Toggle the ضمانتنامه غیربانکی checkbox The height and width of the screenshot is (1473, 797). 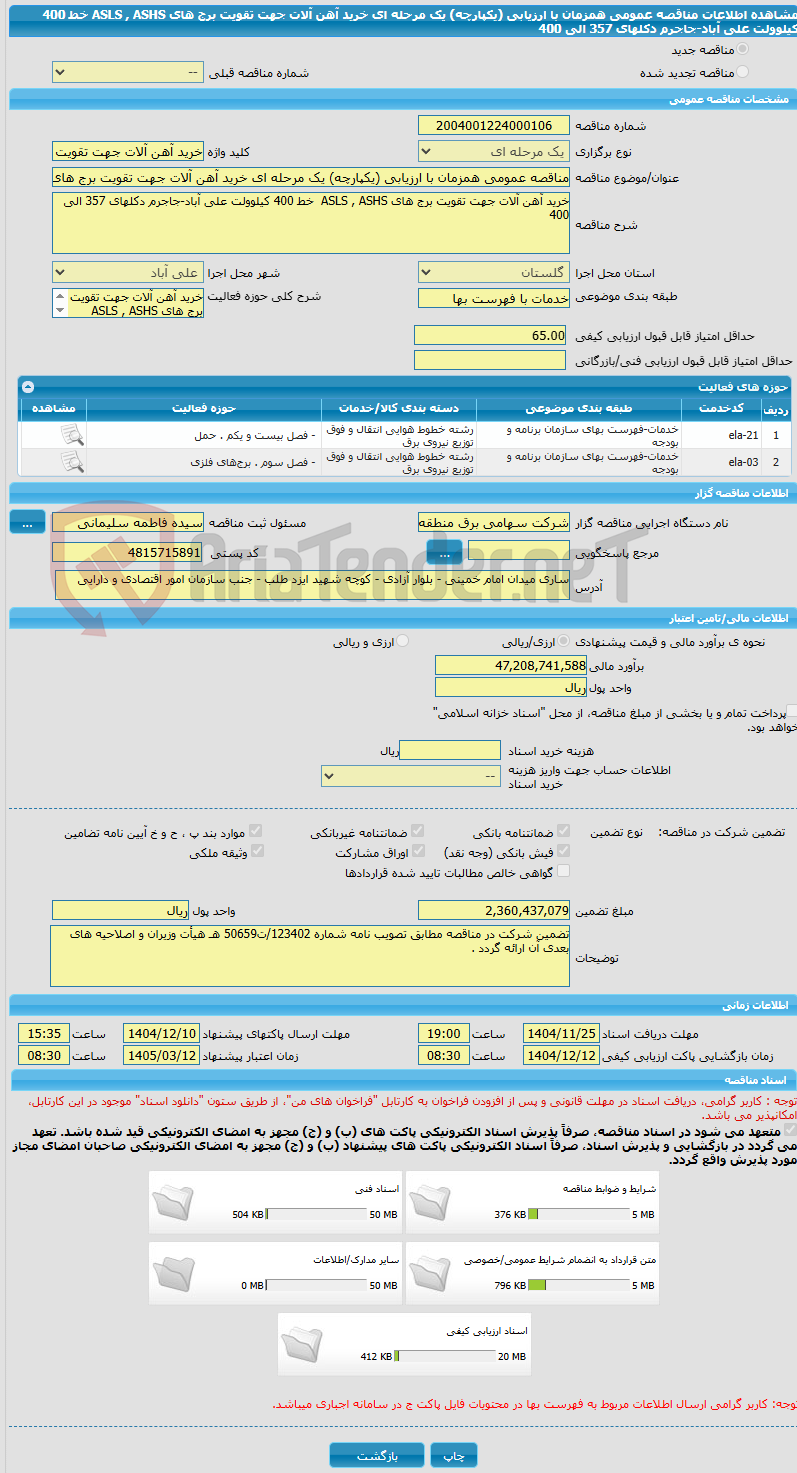pos(418,832)
